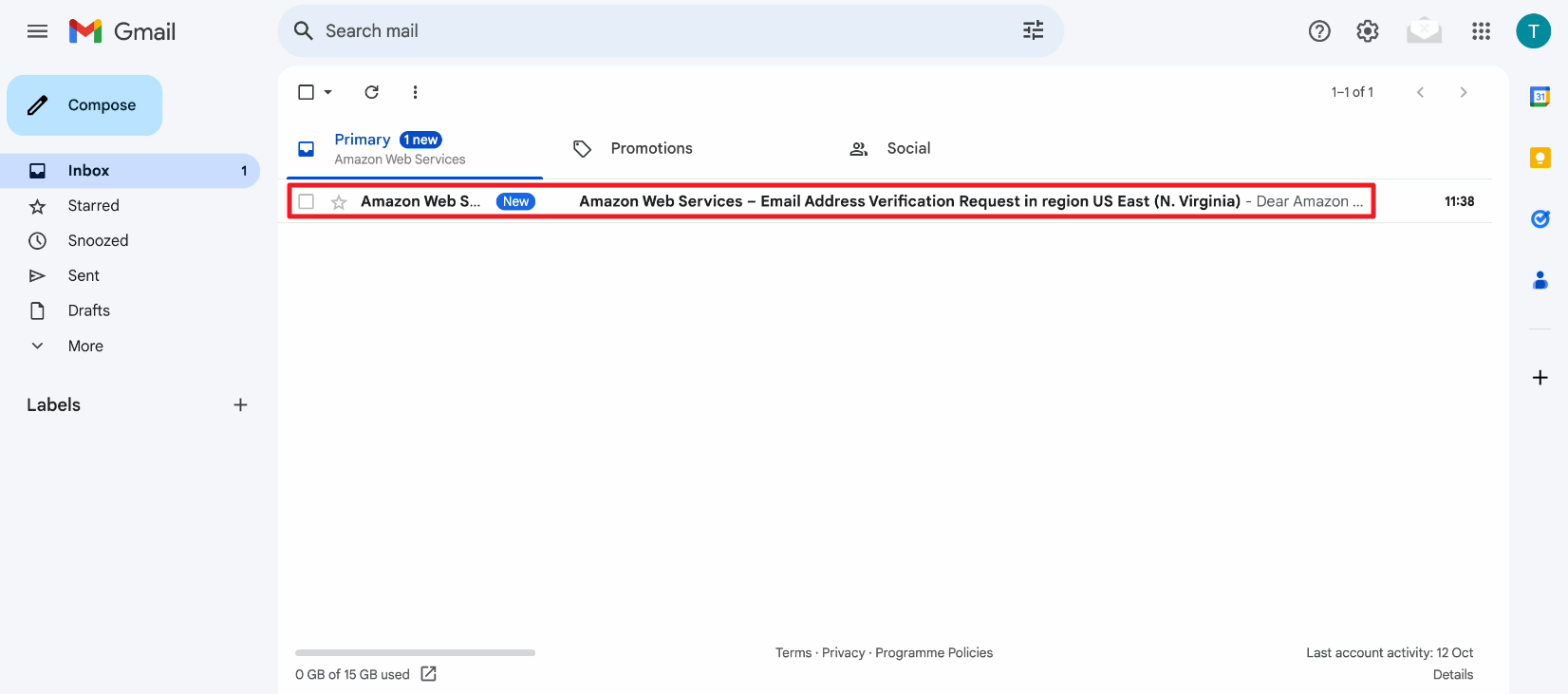Open Google Keep side panel icon
The image size is (1568, 694).
coord(1540,158)
